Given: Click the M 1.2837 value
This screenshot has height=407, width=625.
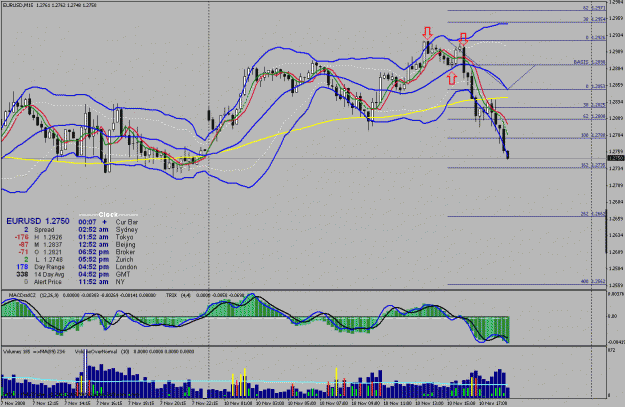Looking at the screenshot, I should 48,245.
